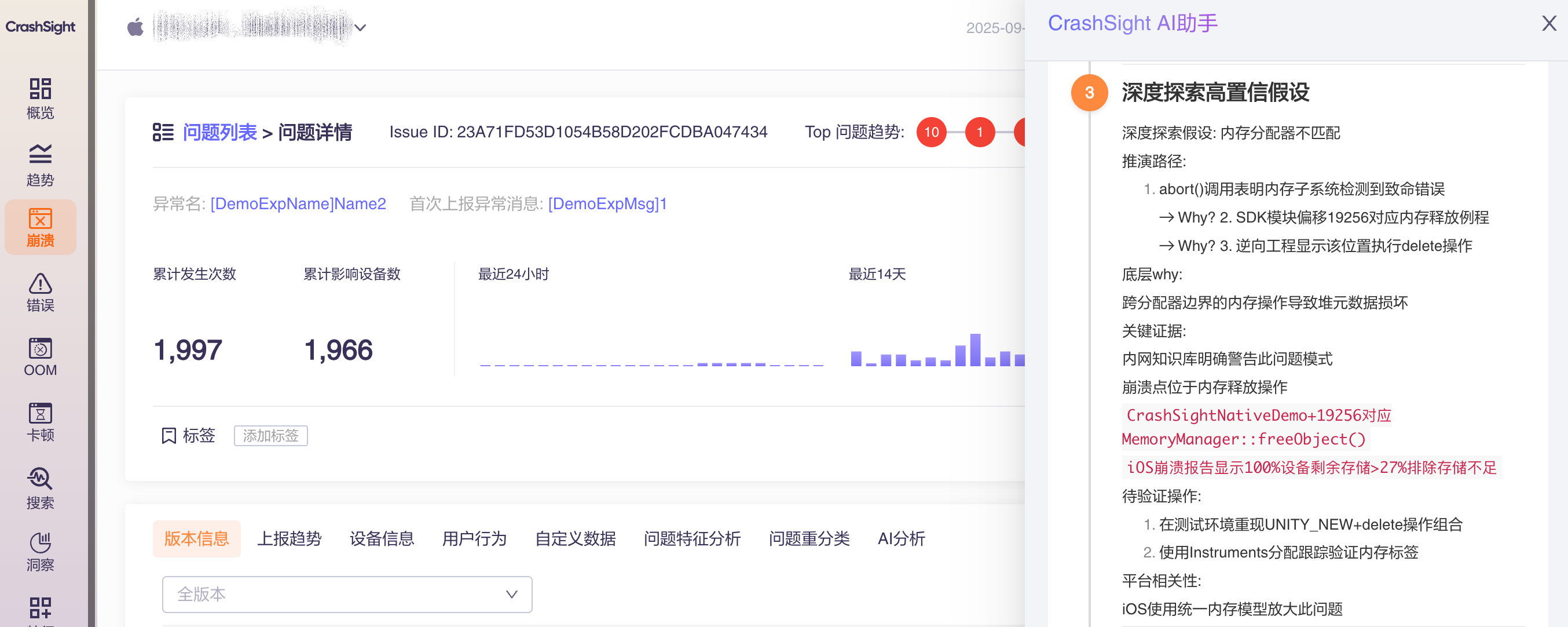The width and height of the screenshot is (1568, 627).
Task: Click the 深度探索高置信假设 heading
Action: tap(1215, 93)
